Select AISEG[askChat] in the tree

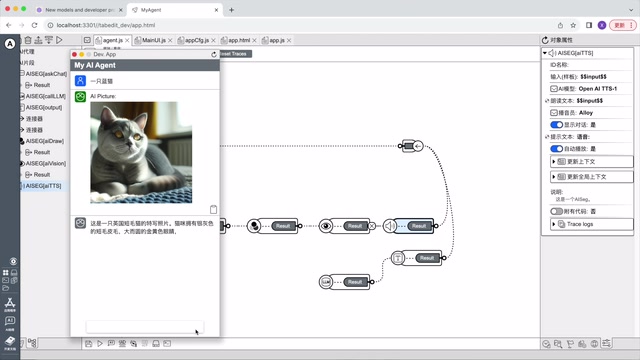coord(46,74)
